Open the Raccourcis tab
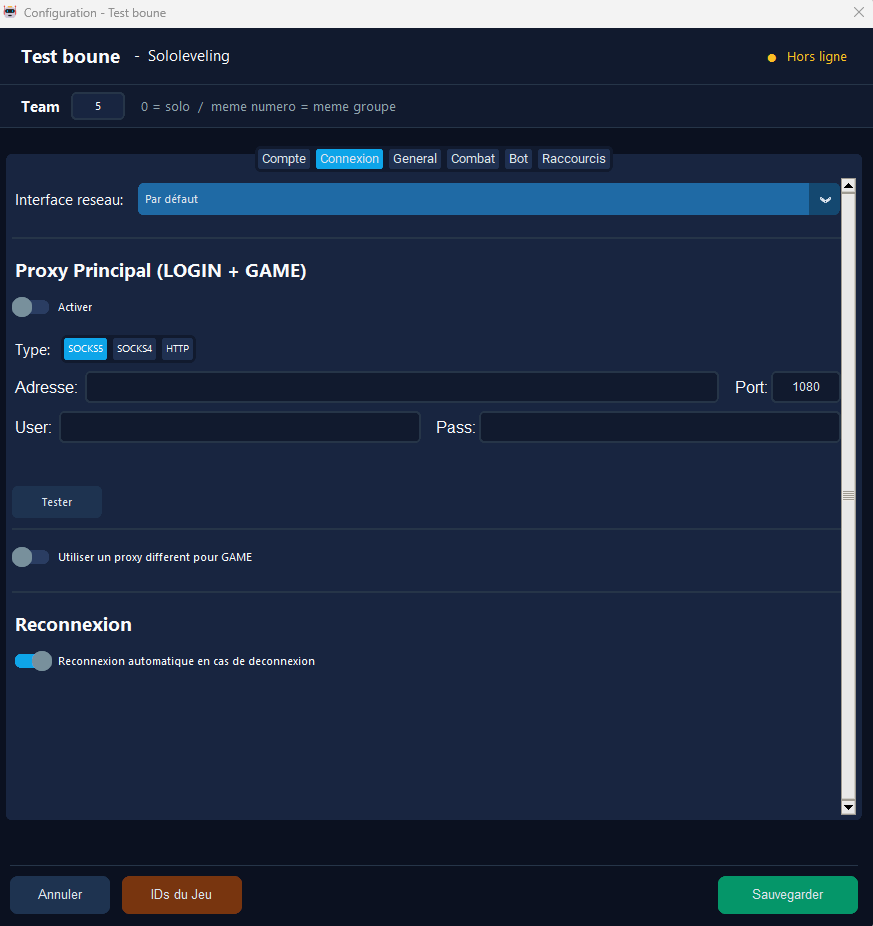This screenshot has height=926, width=873. (x=573, y=159)
